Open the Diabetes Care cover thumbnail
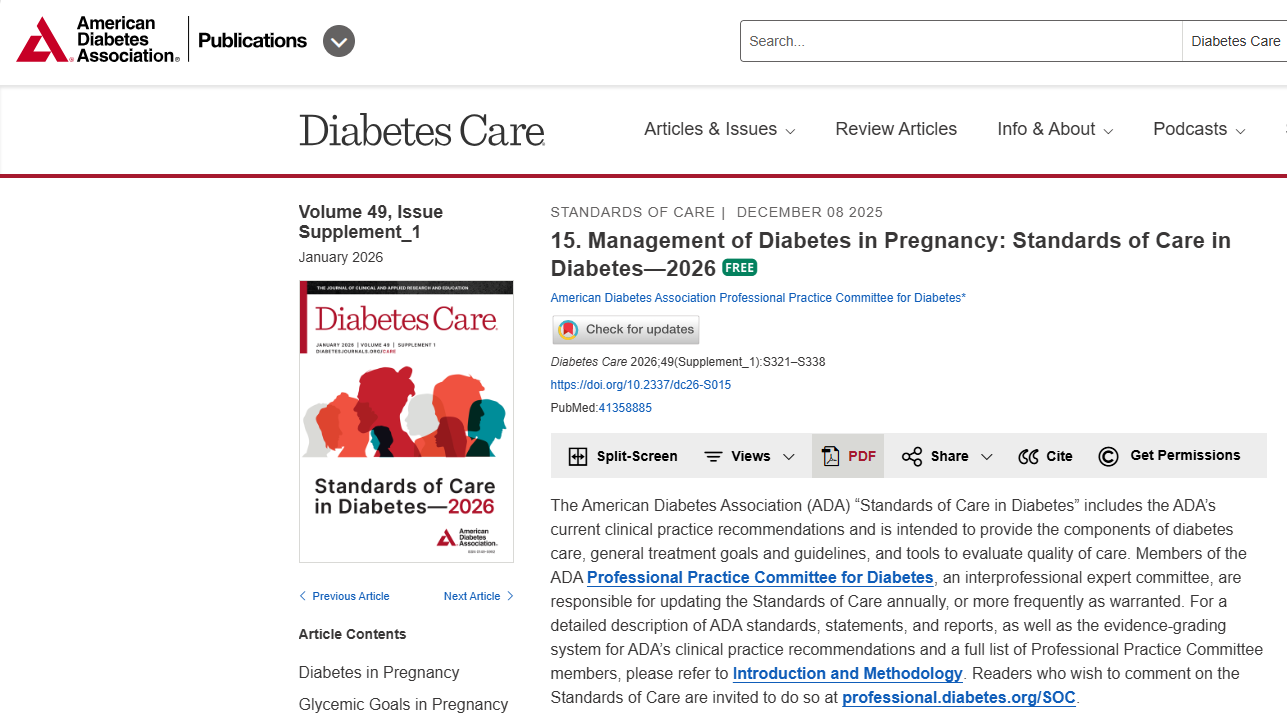The image size is (1287, 726). (406, 421)
